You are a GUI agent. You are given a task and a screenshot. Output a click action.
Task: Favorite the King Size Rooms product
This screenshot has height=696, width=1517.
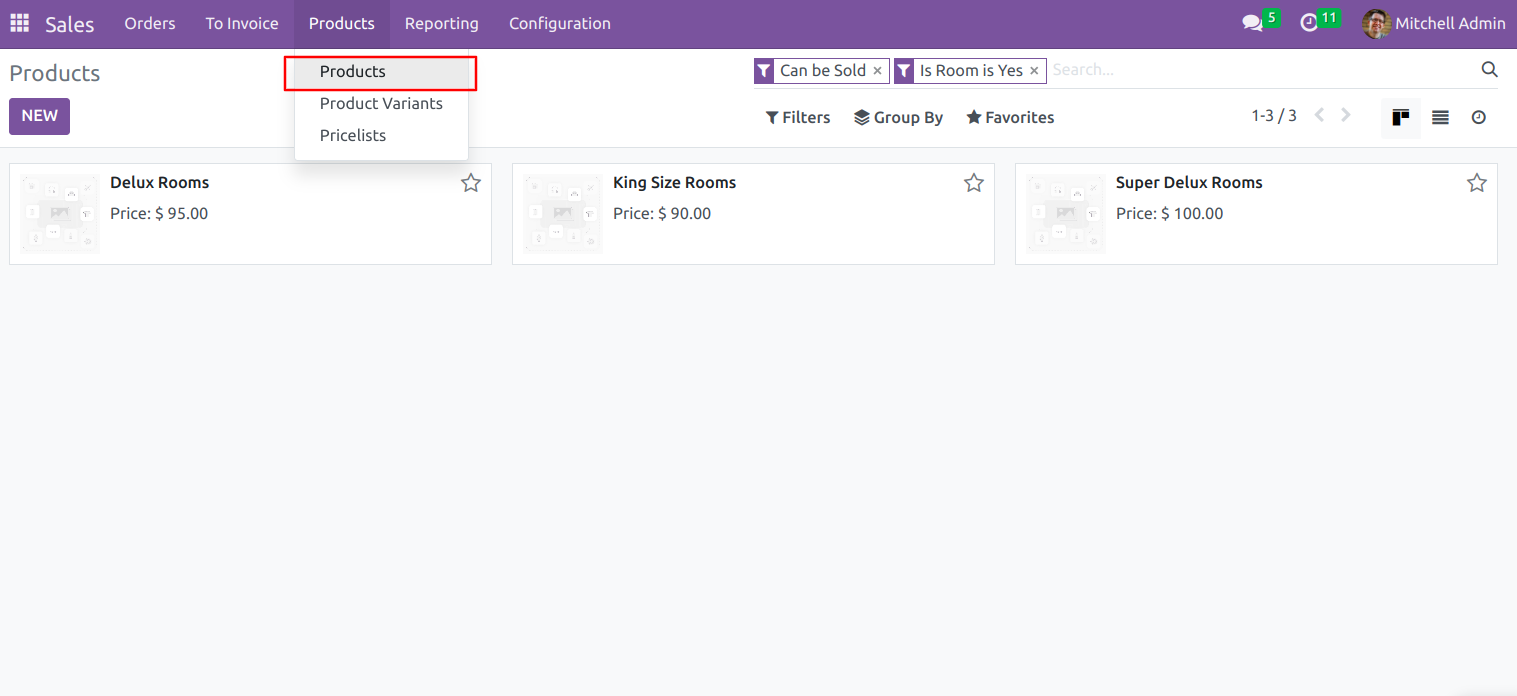[974, 183]
